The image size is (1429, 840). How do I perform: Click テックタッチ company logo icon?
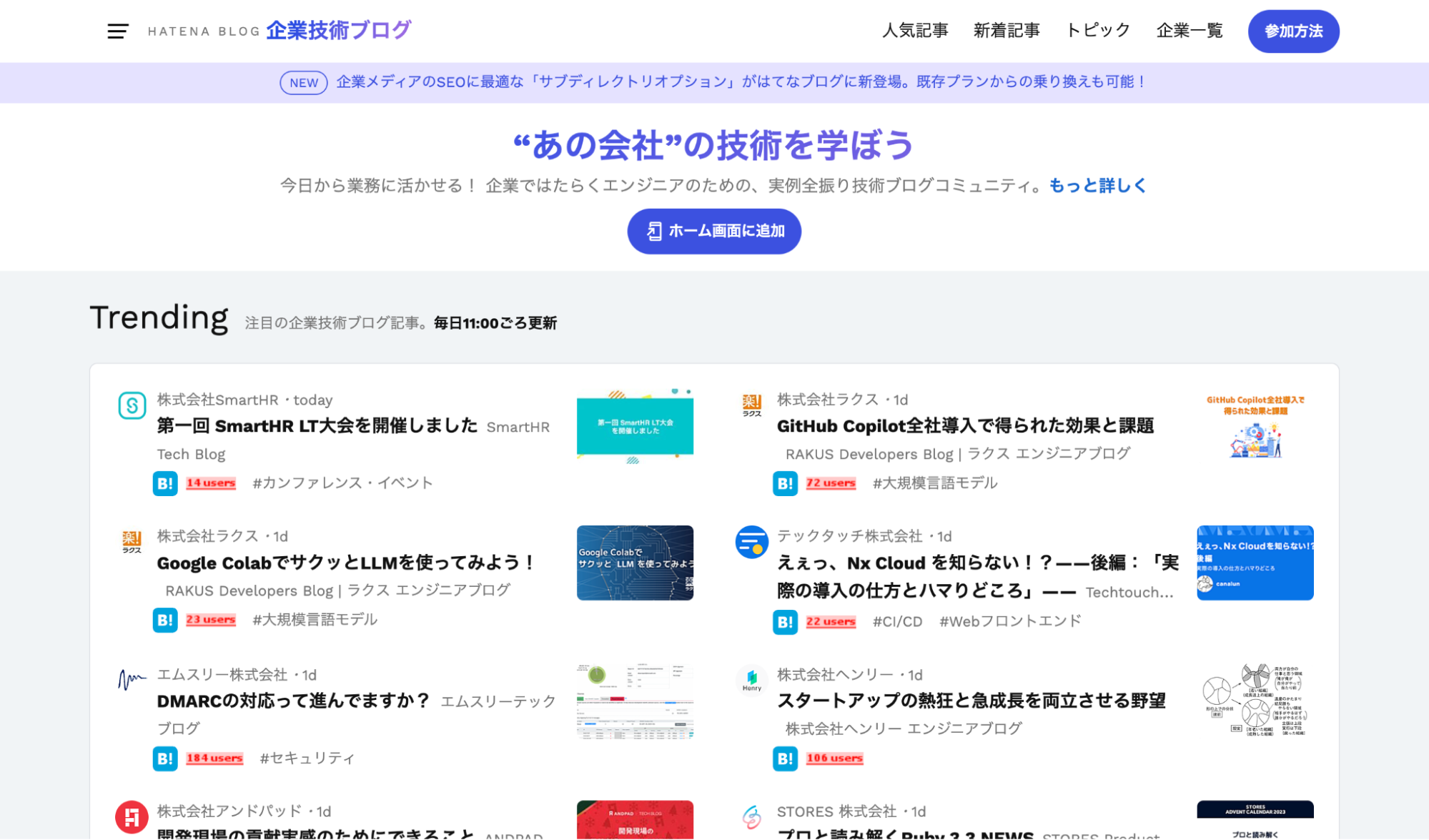click(752, 542)
